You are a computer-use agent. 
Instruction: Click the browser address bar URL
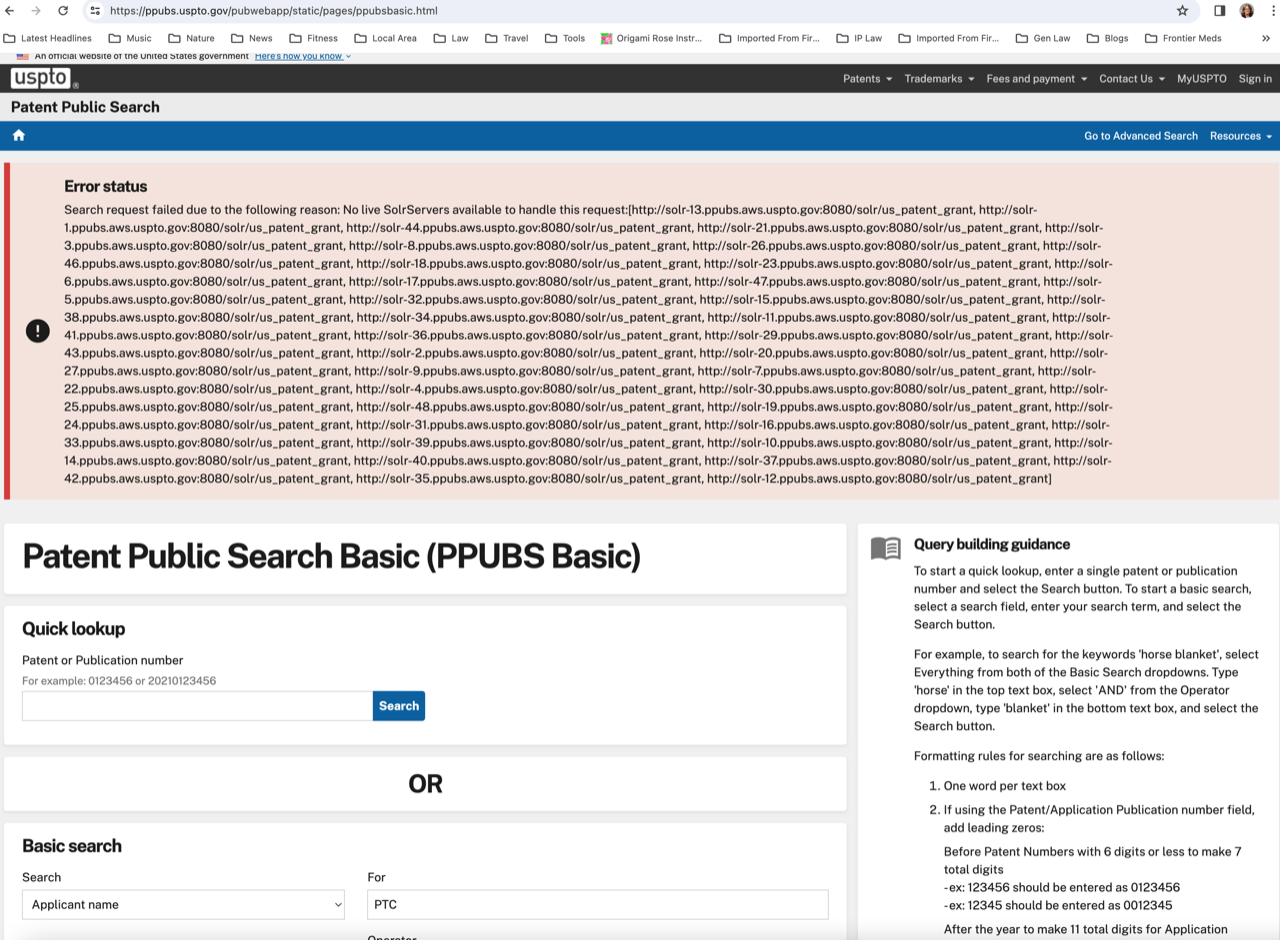click(273, 11)
